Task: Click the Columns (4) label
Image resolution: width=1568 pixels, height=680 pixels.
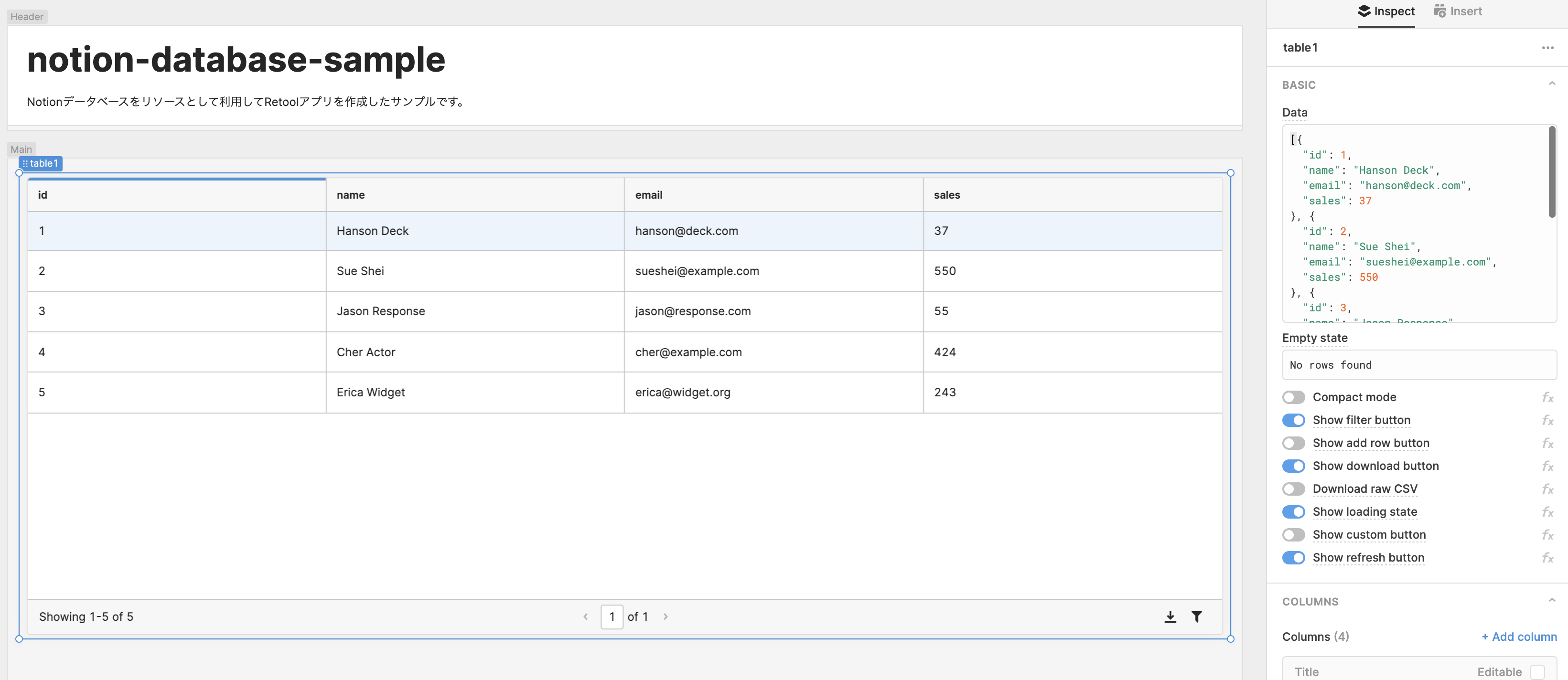Action: point(1315,637)
